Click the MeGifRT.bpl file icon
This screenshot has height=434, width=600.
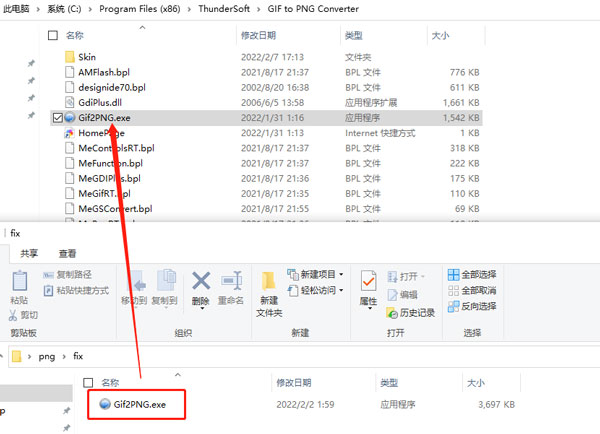pos(70,193)
